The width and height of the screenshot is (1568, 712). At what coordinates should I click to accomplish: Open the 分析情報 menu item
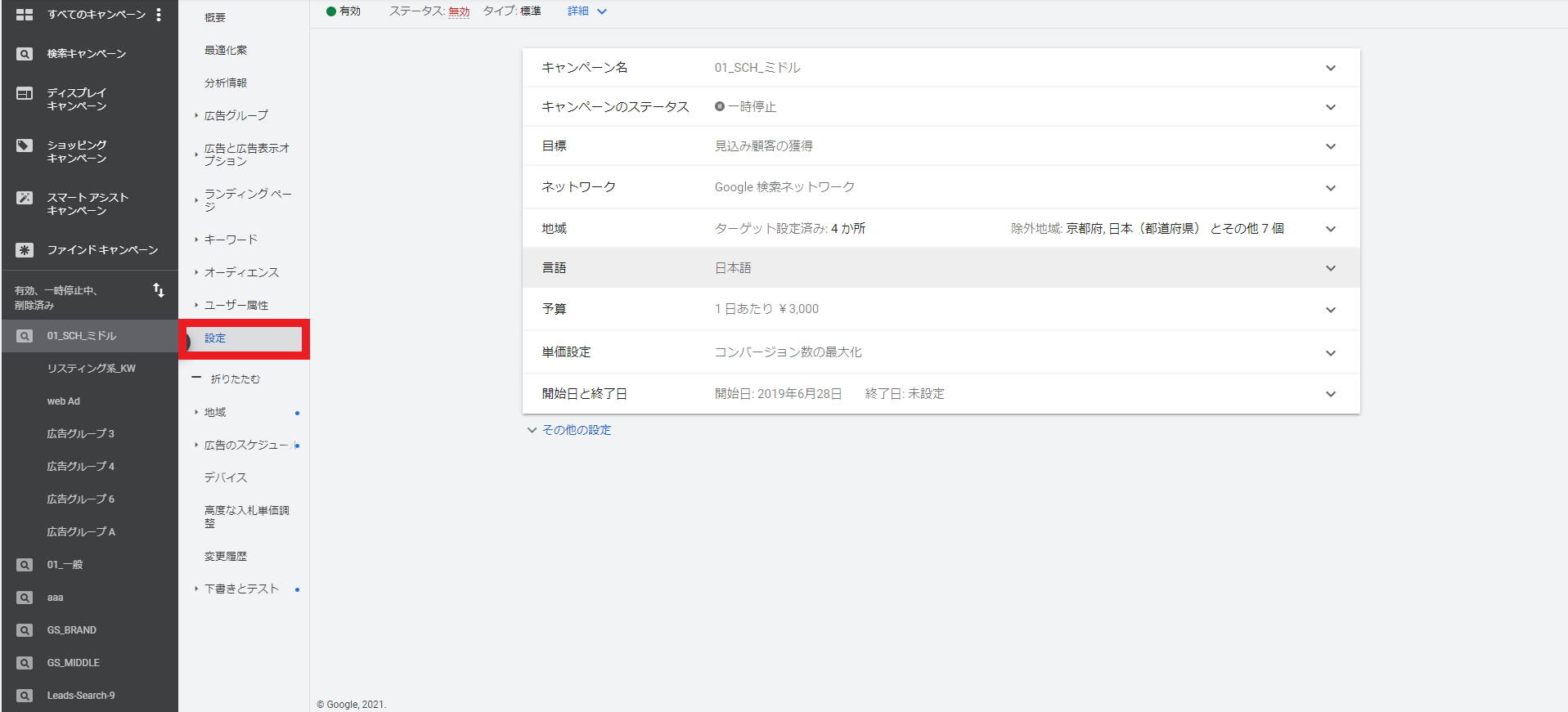226,83
